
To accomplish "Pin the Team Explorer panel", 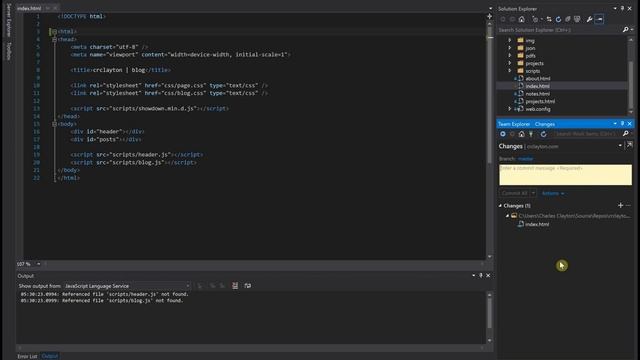I will (x=622, y=124).
